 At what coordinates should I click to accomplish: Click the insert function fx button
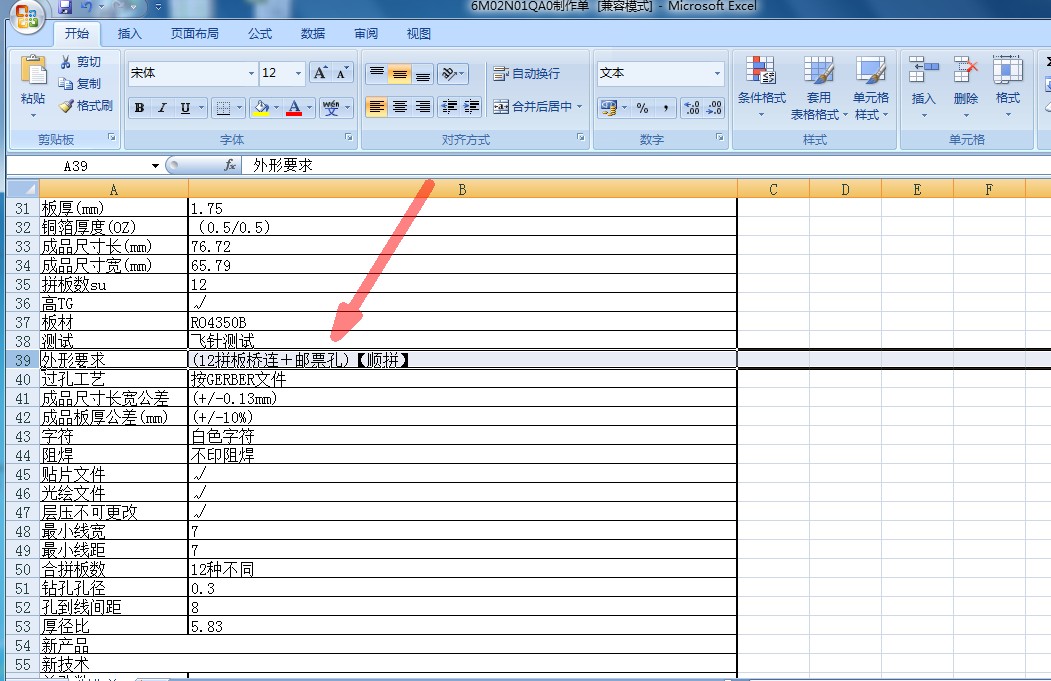(x=230, y=165)
